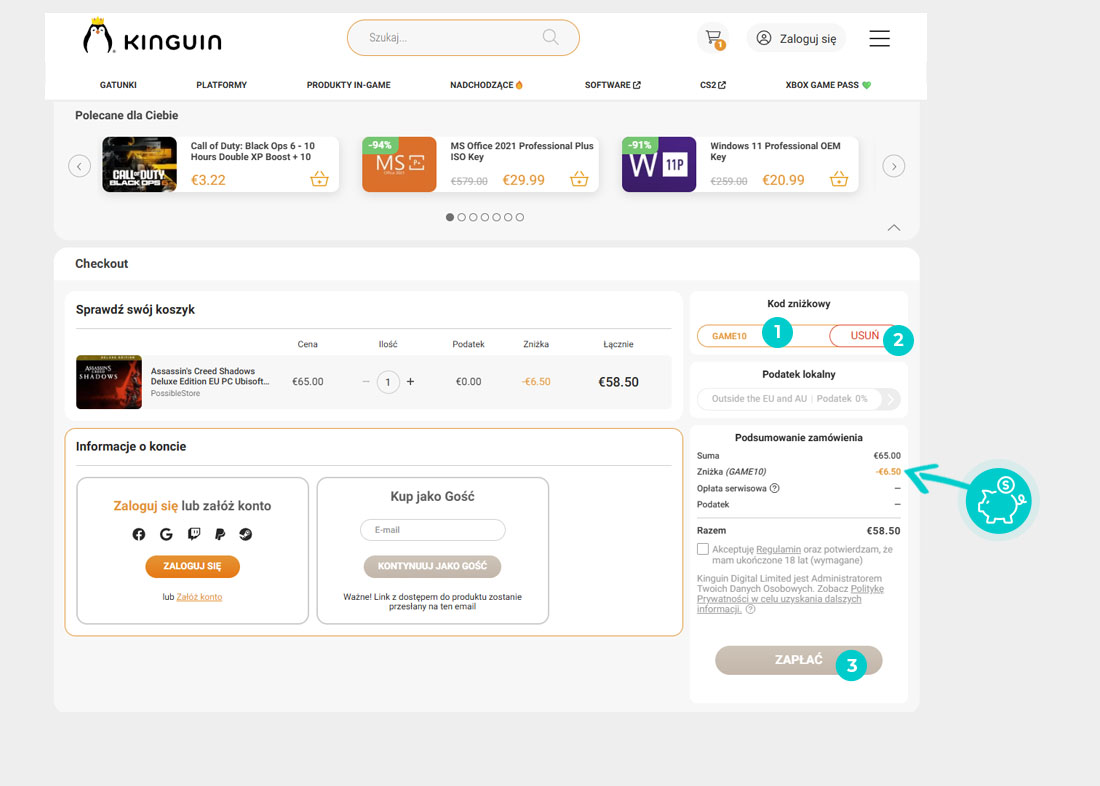Click the user profile icon beside Zaloguj się
The height and width of the screenshot is (786, 1100).
point(764,38)
